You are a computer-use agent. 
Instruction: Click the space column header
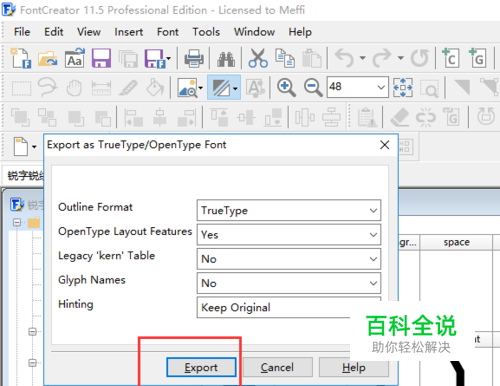click(x=456, y=242)
